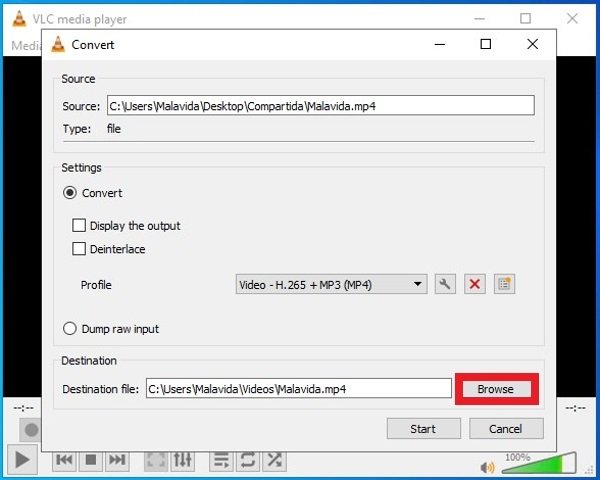Click the Destination file field
This screenshot has height=480, width=600.
[298, 389]
